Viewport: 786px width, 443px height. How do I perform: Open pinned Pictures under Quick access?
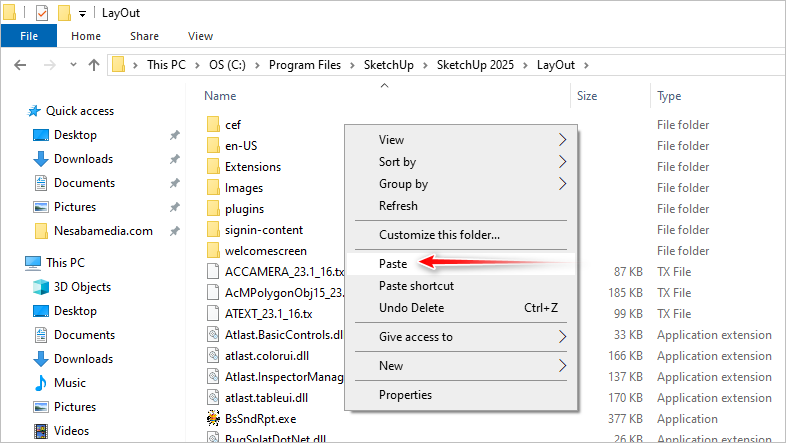pyautogui.click(x=75, y=207)
